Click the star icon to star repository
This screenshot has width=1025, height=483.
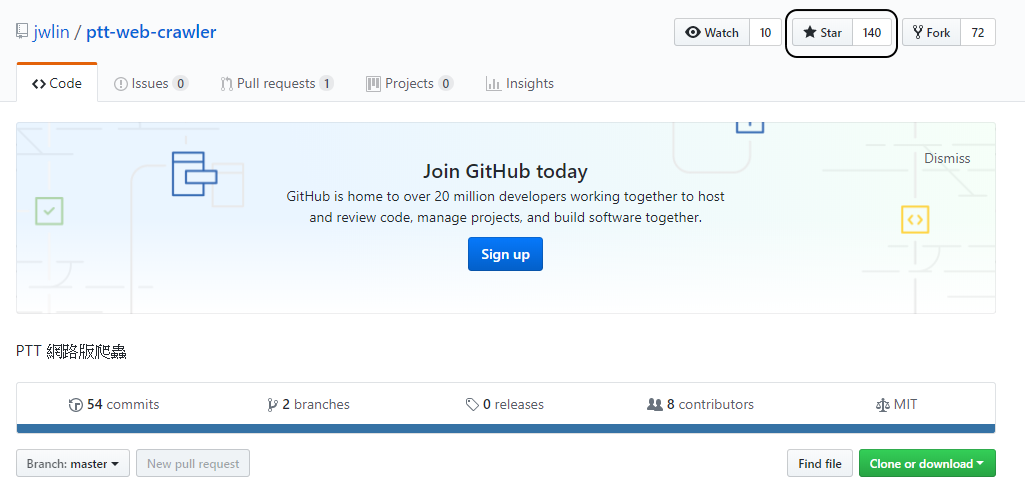(x=810, y=33)
